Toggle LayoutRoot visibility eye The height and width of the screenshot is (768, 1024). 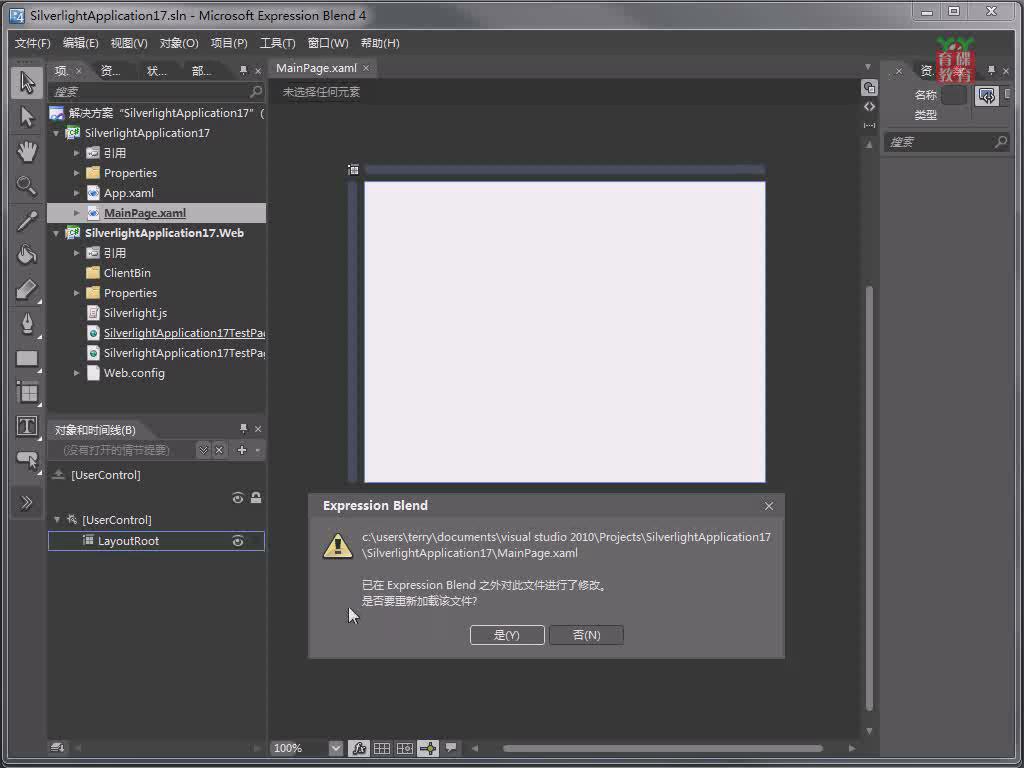238,541
